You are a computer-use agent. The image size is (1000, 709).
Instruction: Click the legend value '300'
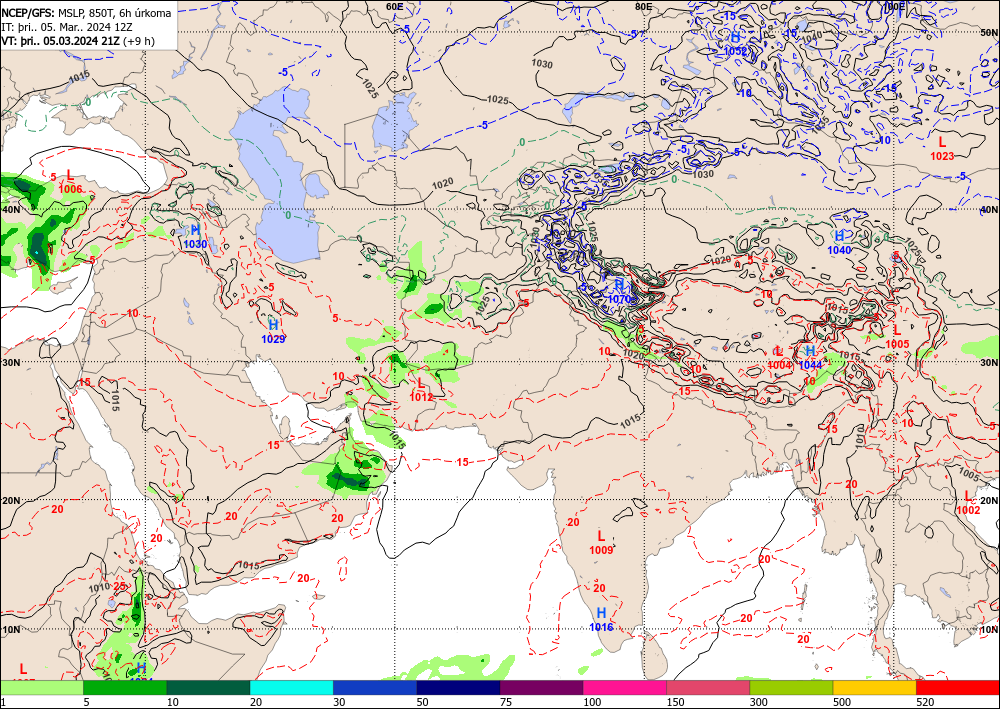pyautogui.click(x=759, y=702)
